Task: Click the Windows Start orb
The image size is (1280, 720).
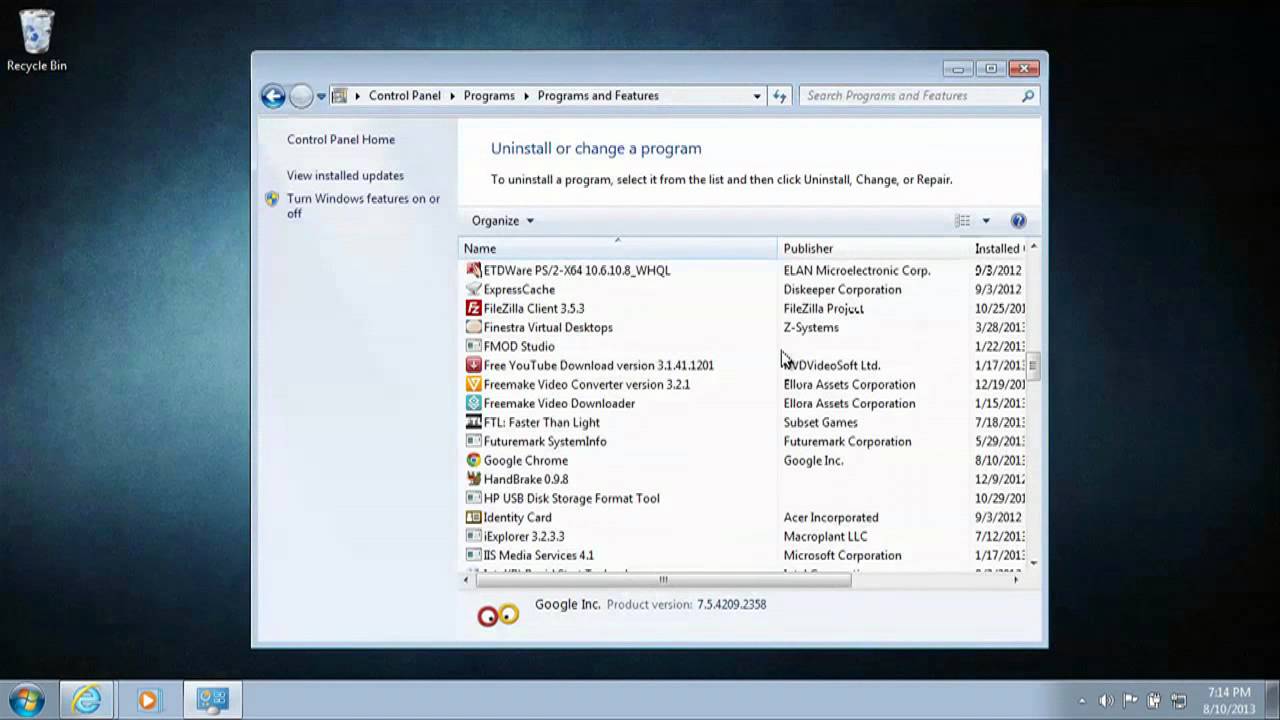Action: [x=27, y=700]
